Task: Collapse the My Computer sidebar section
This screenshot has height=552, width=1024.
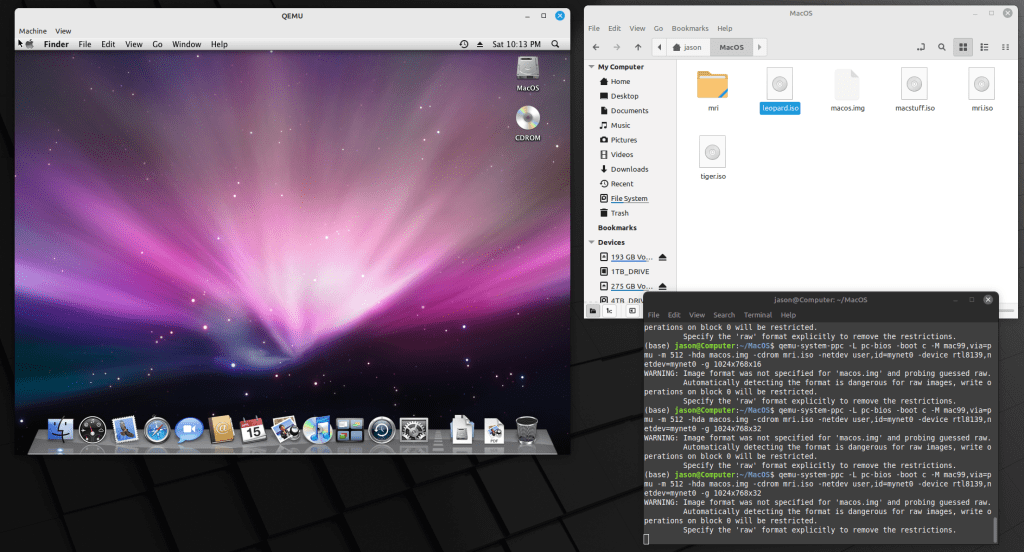Action: (x=591, y=67)
